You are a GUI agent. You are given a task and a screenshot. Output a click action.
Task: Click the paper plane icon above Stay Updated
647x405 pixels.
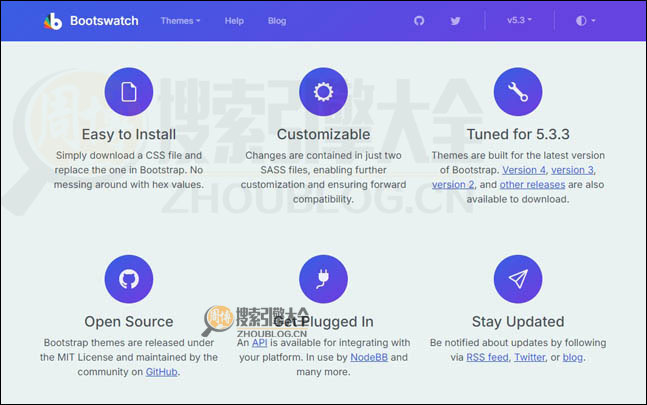(x=518, y=279)
